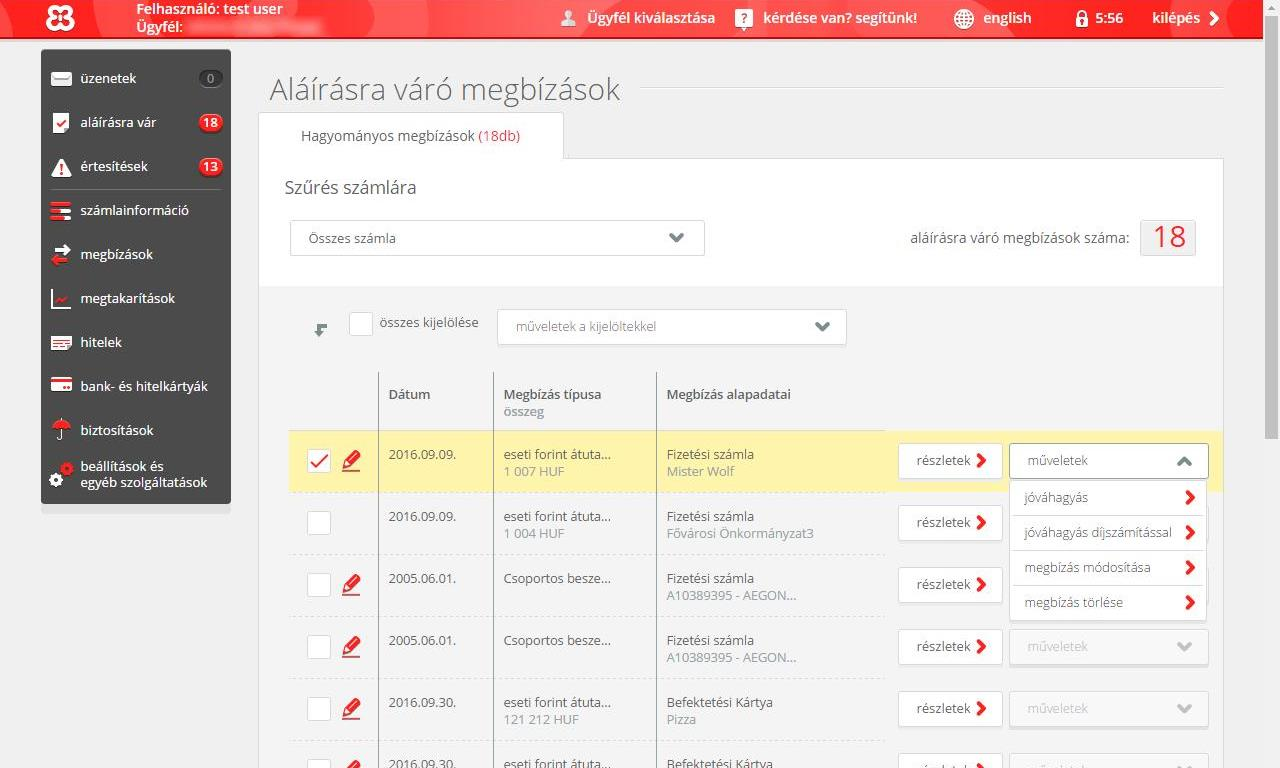Check the checkbox on Fővárosi Önkormányzat3 row
The image size is (1280, 768).
point(319,522)
